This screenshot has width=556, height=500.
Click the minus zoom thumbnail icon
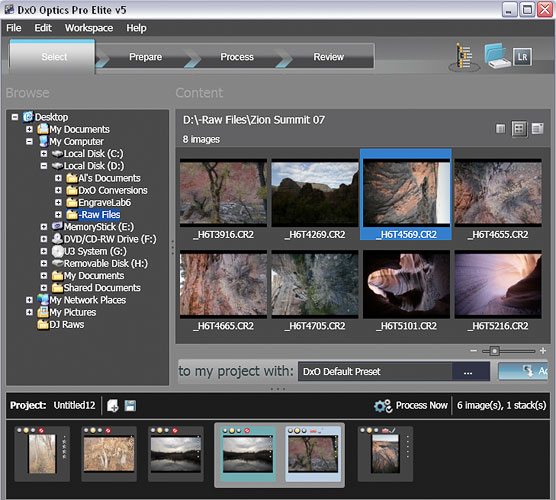pyautogui.click(x=473, y=351)
